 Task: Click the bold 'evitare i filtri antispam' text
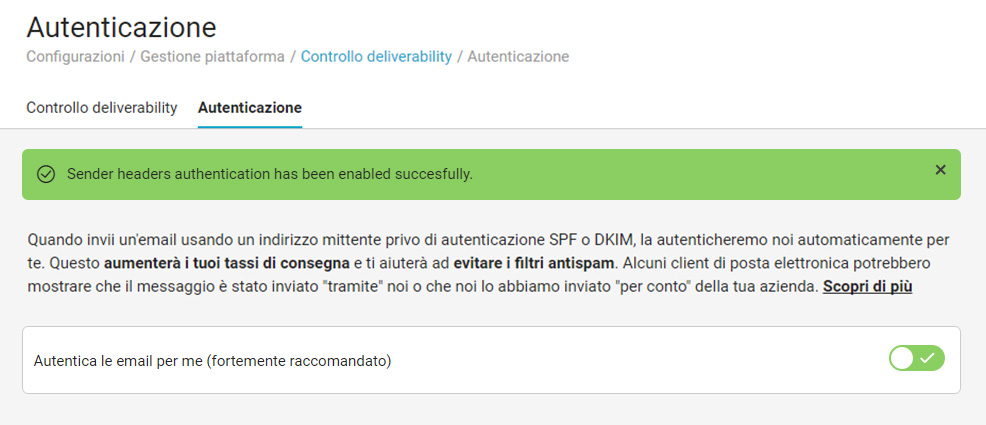point(533,263)
